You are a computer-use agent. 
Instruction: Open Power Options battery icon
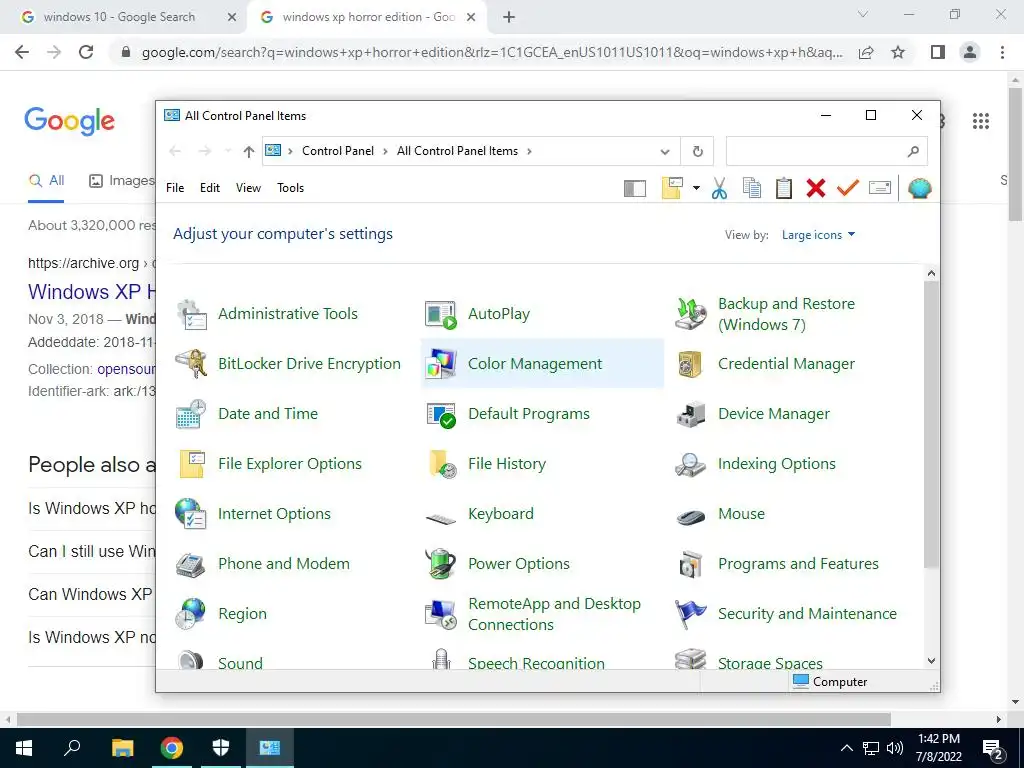441,564
